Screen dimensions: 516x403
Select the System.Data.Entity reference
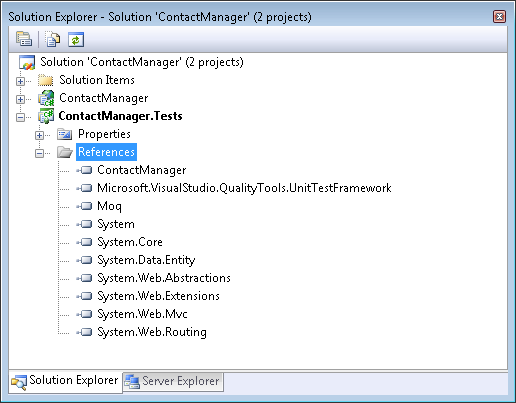coord(146,260)
